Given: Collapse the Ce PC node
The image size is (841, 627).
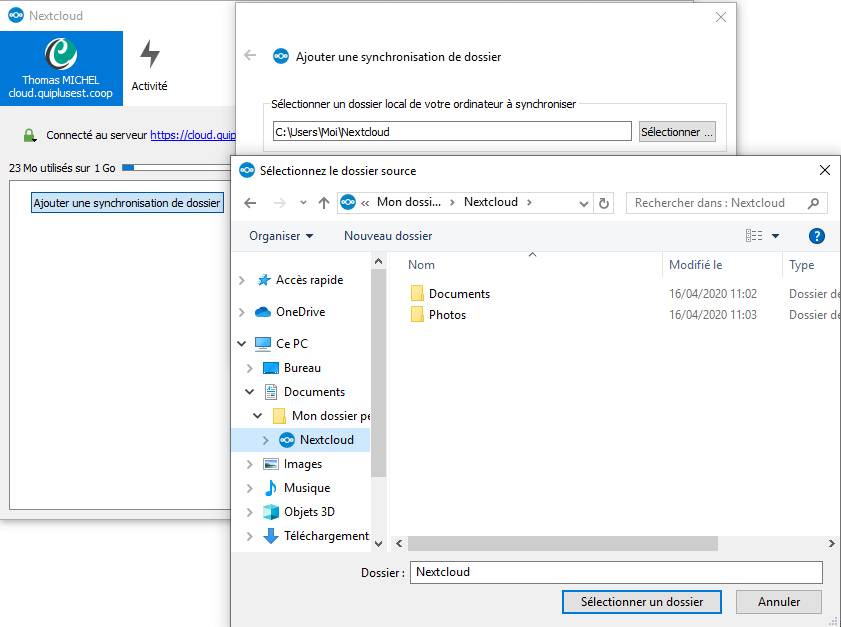Looking at the screenshot, I should [241, 344].
